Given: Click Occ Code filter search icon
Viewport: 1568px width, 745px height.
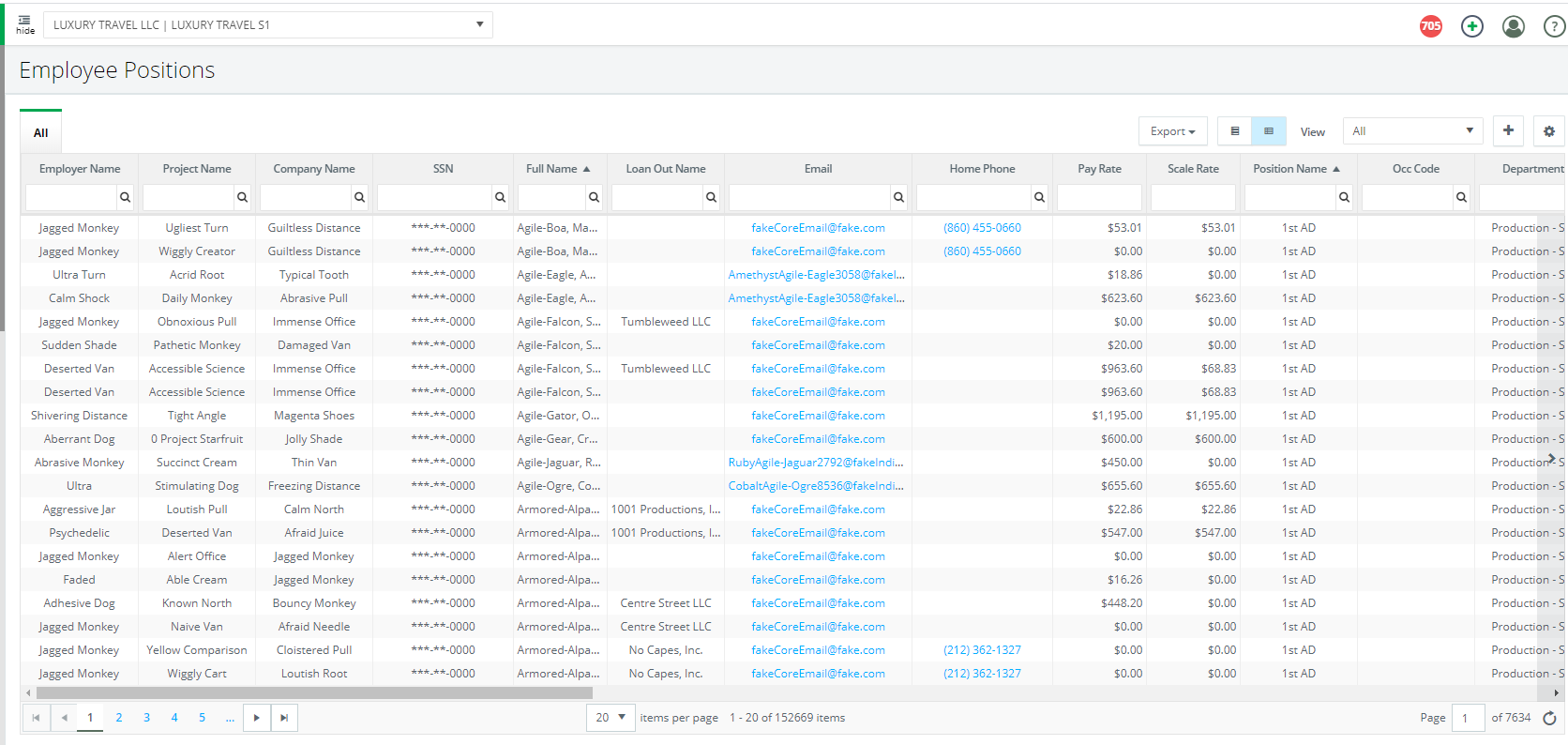Looking at the screenshot, I should click(x=1461, y=197).
